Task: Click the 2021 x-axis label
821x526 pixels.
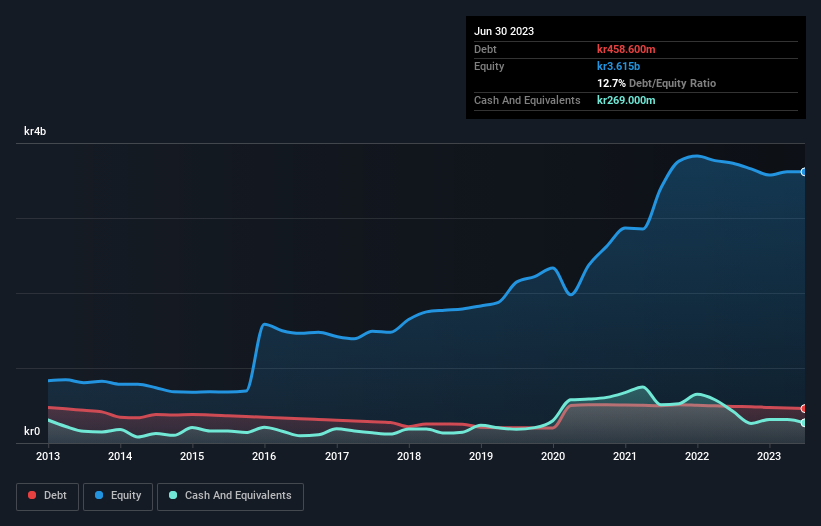Action: click(625, 456)
